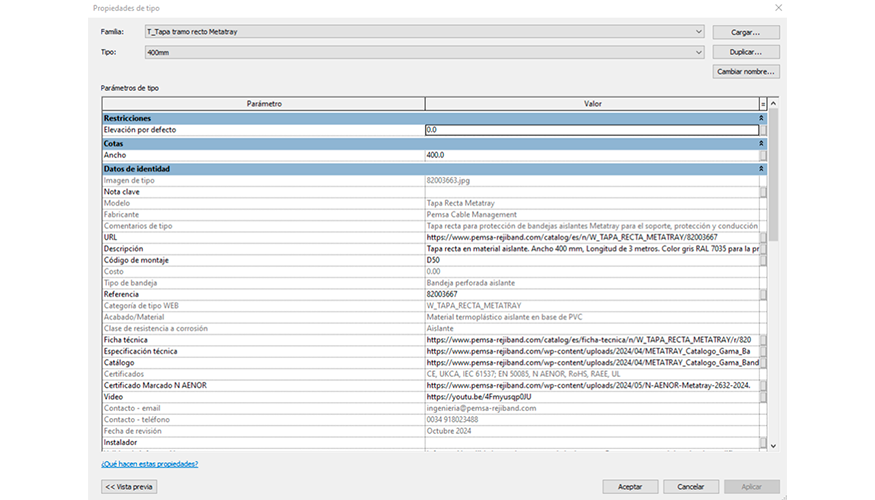Click the Elevación por defecto value field
The image size is (875, 500).
590,130
